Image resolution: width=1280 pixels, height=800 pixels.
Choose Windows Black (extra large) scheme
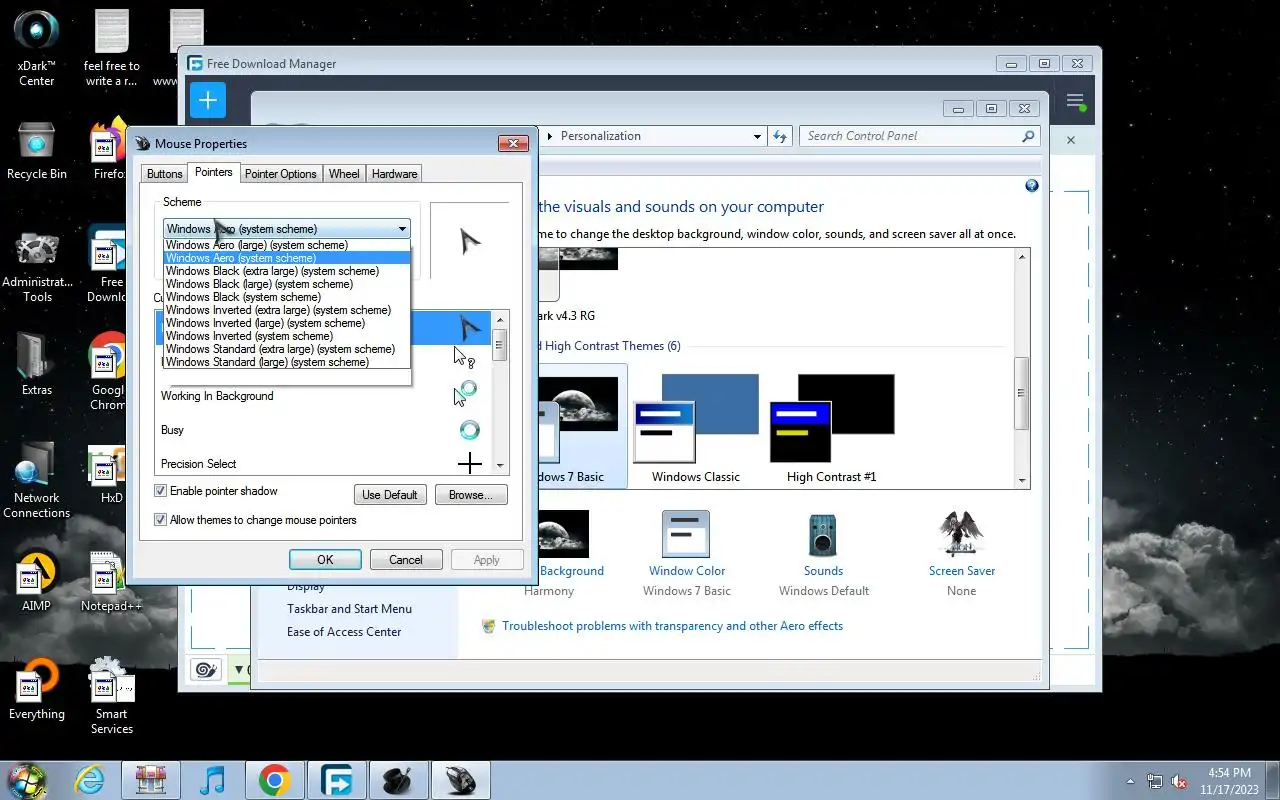point(286,271)
